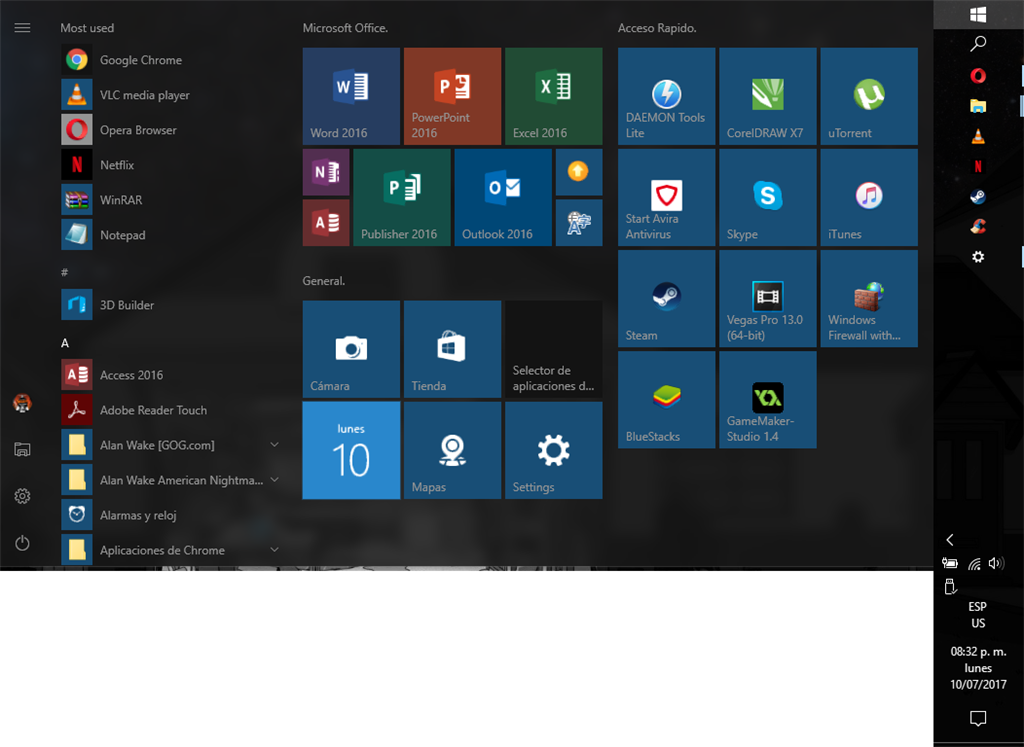Click the 'A' letter header in app list
This screenshot has width=1024, height=747.
coord(65,343)
